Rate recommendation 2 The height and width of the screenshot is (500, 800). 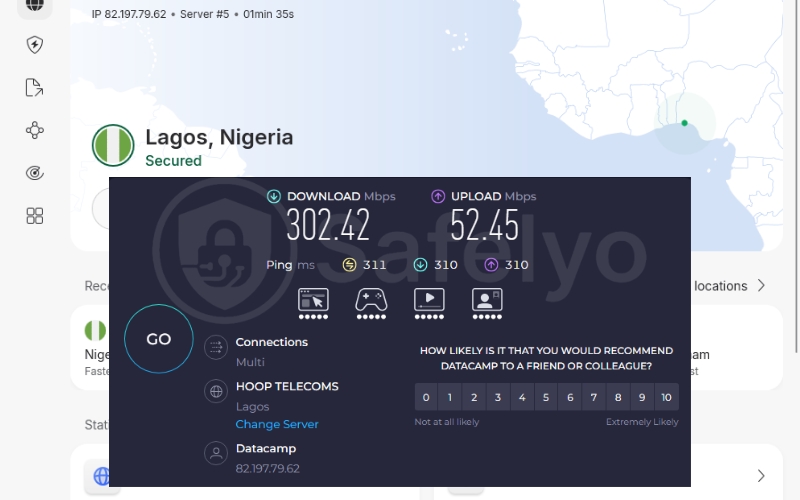pos(474,397)
